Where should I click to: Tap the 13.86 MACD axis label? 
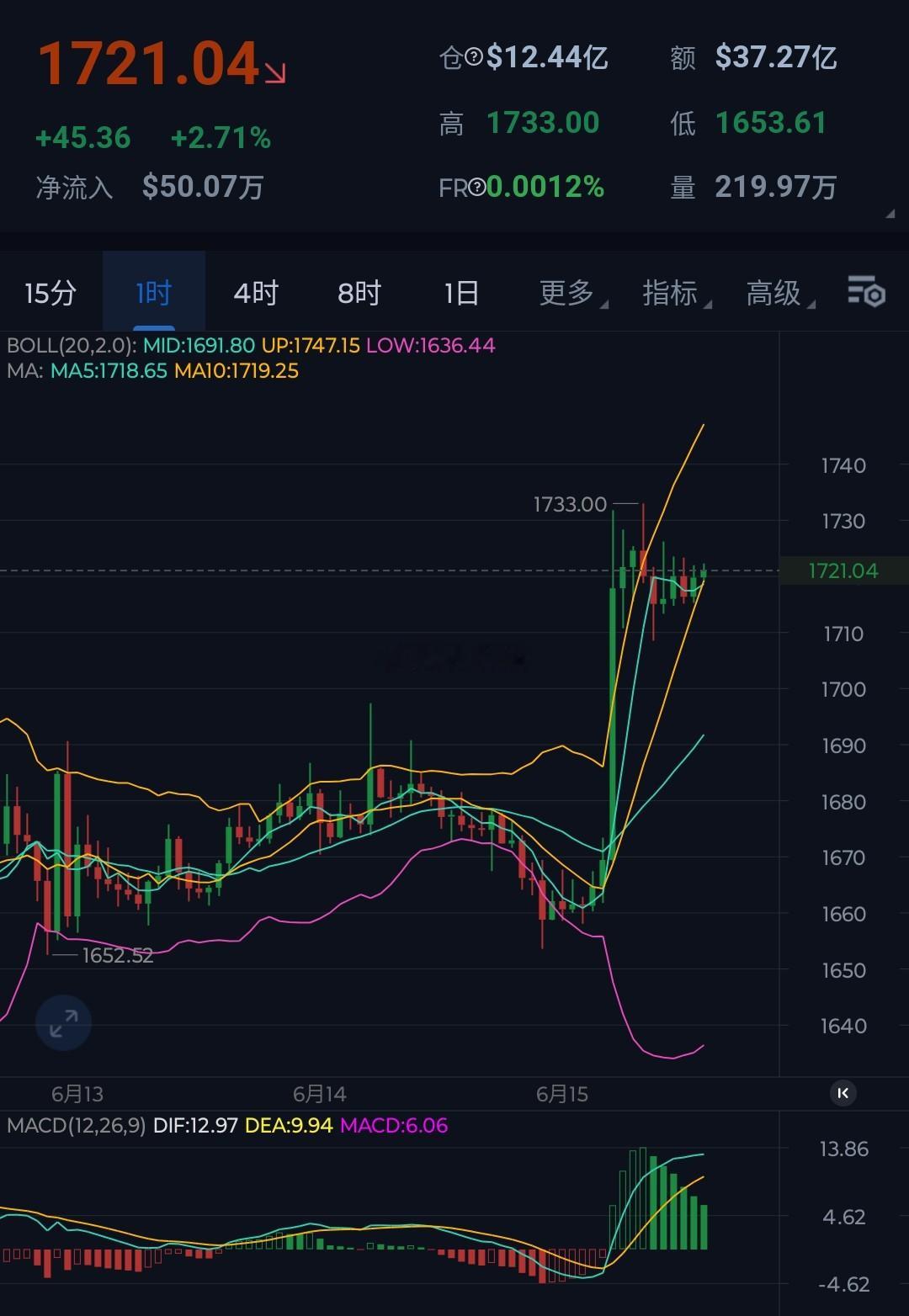[x=844, y=1149]
